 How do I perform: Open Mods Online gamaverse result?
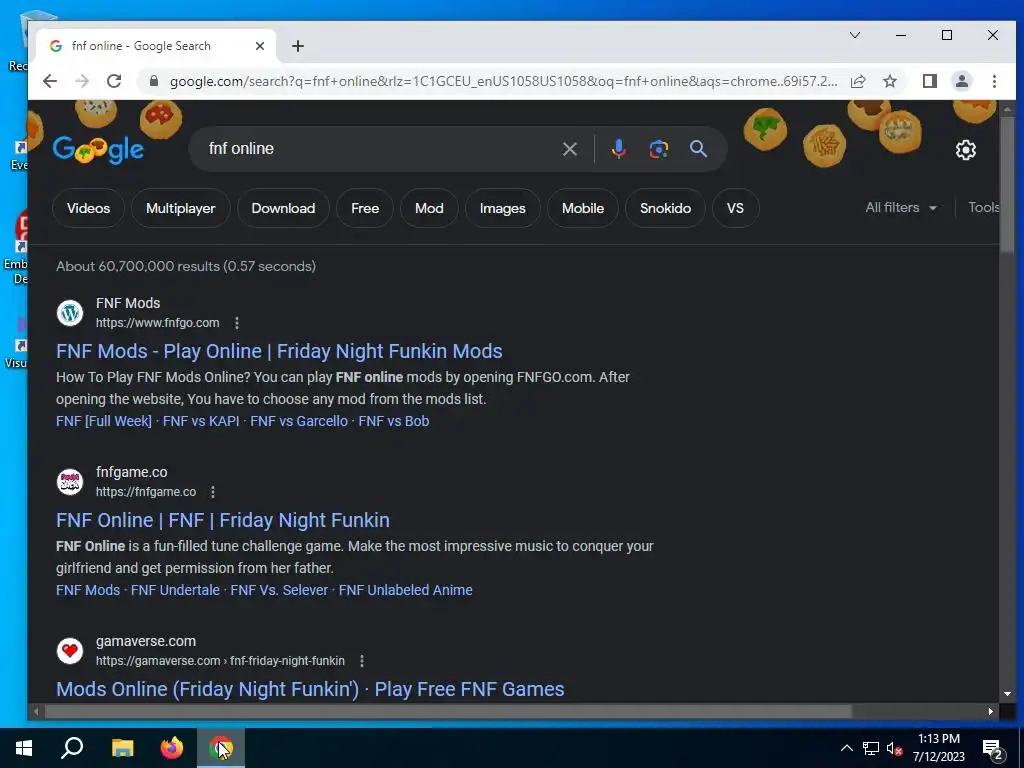(310, 690)
